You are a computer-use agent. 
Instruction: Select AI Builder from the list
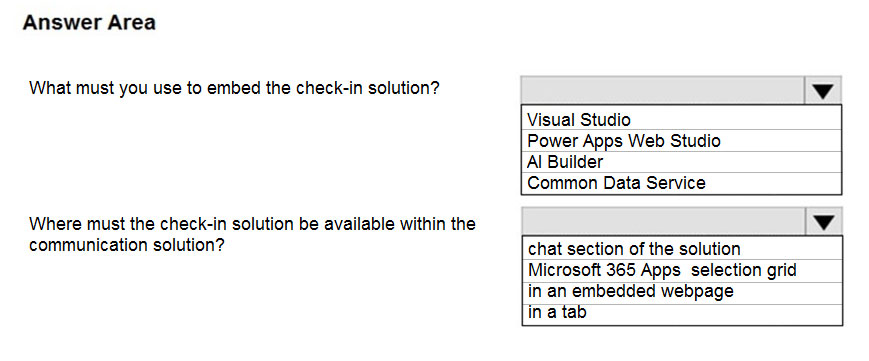pos(681,162)
